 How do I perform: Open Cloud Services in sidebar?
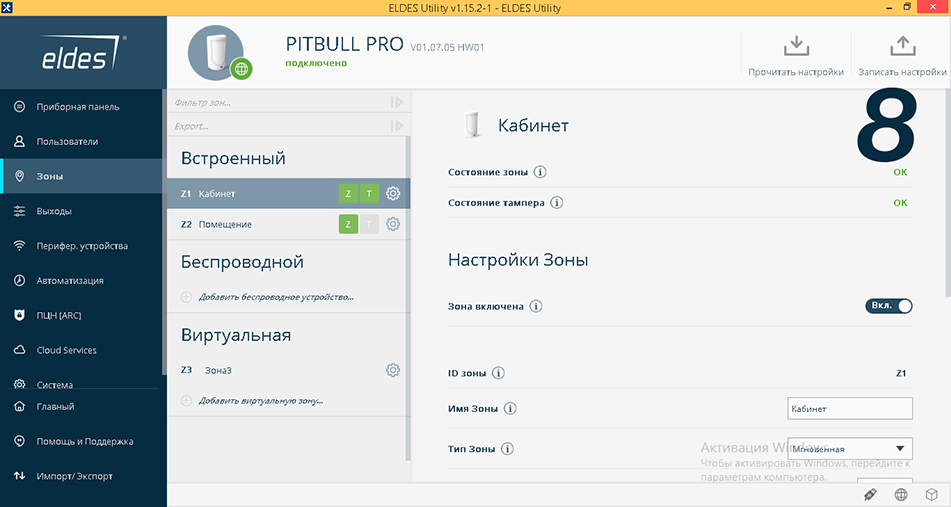point(82,350)
